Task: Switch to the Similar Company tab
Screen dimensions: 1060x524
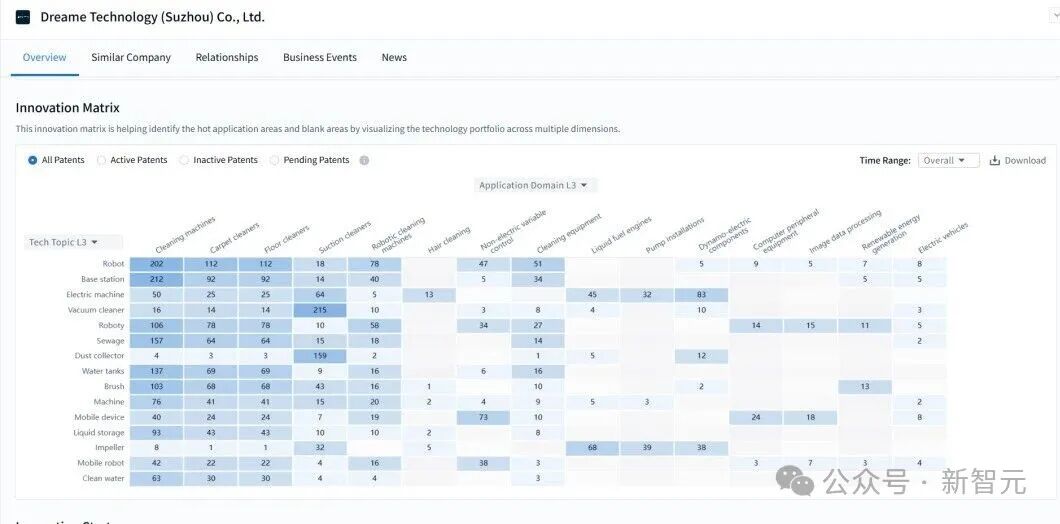Action: click(x=131, y=57)
